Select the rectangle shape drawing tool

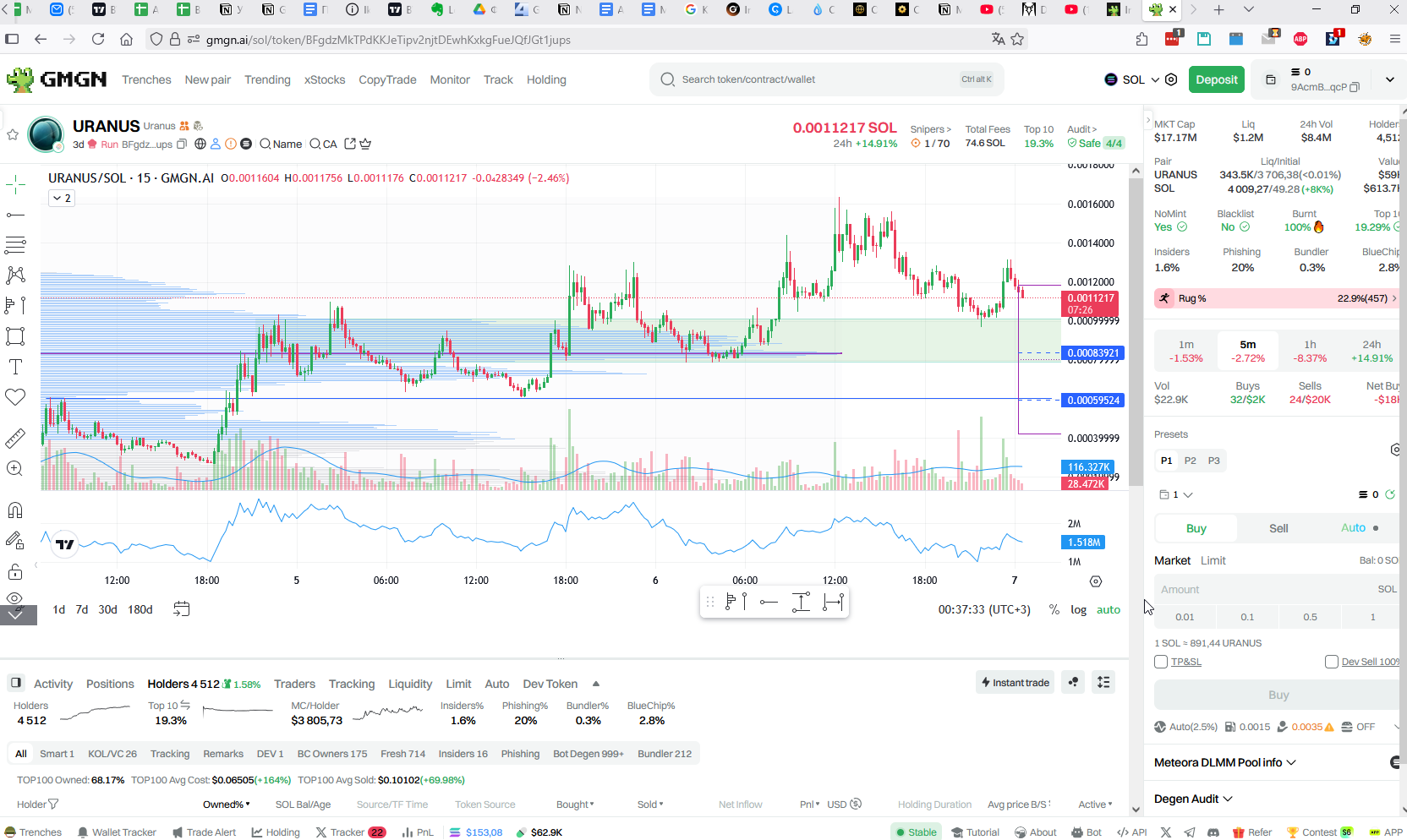point(15,336)
